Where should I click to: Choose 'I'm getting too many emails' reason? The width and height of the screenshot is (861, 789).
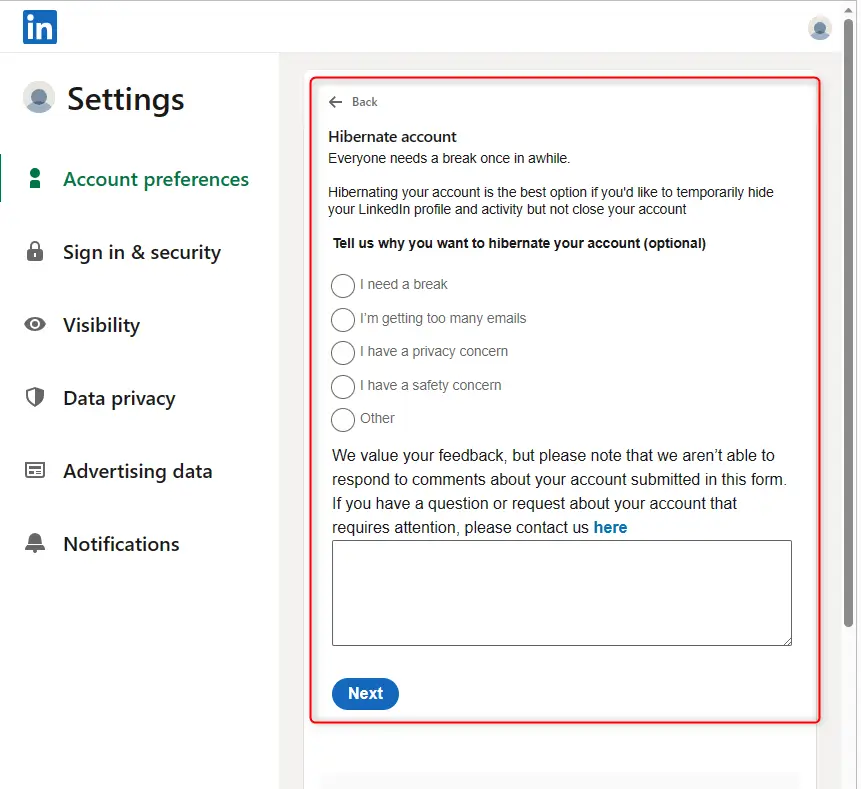click(x=342, y=320)
